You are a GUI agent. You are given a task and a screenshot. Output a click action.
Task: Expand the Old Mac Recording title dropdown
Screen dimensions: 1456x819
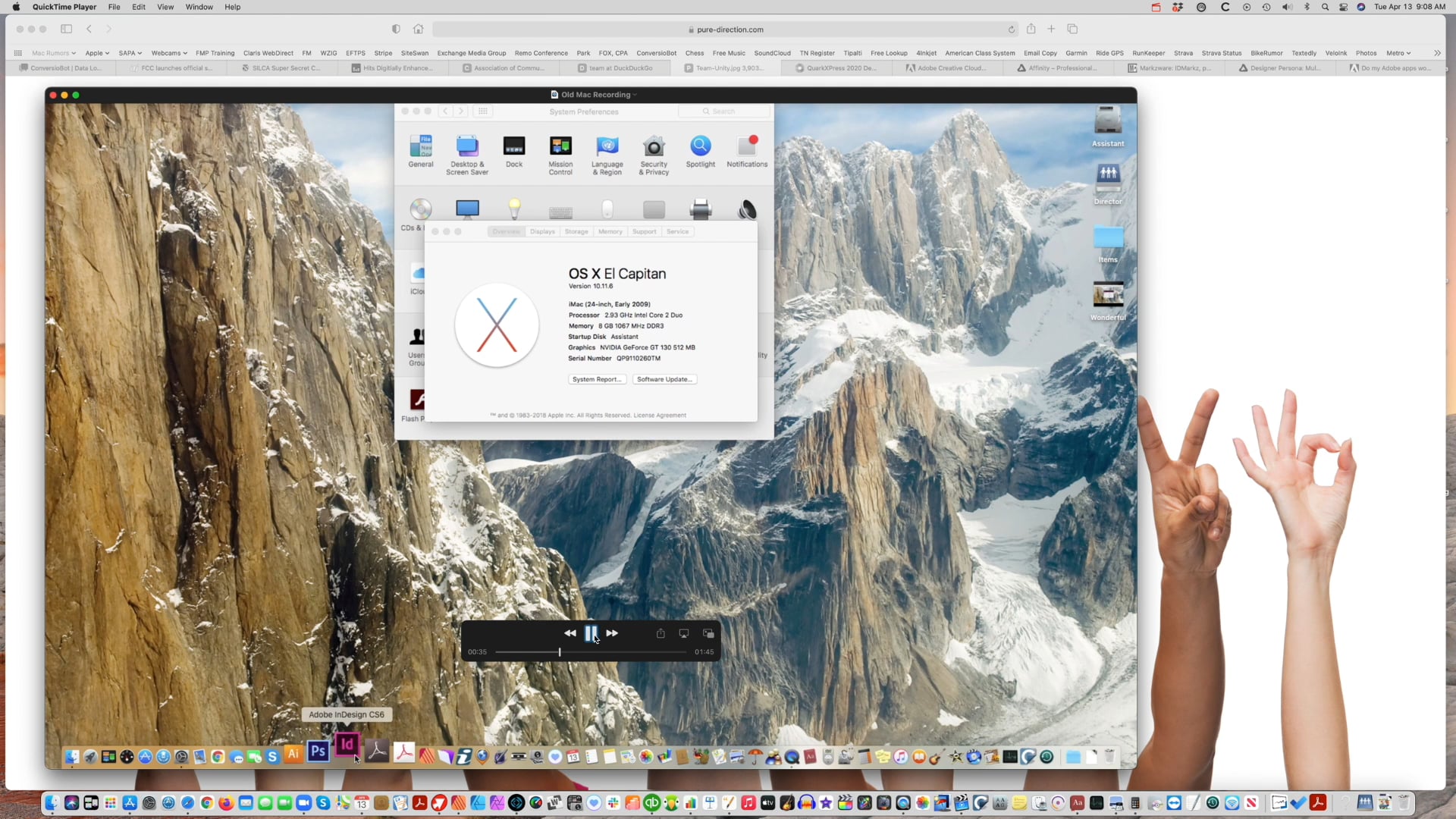pos(635,95)
